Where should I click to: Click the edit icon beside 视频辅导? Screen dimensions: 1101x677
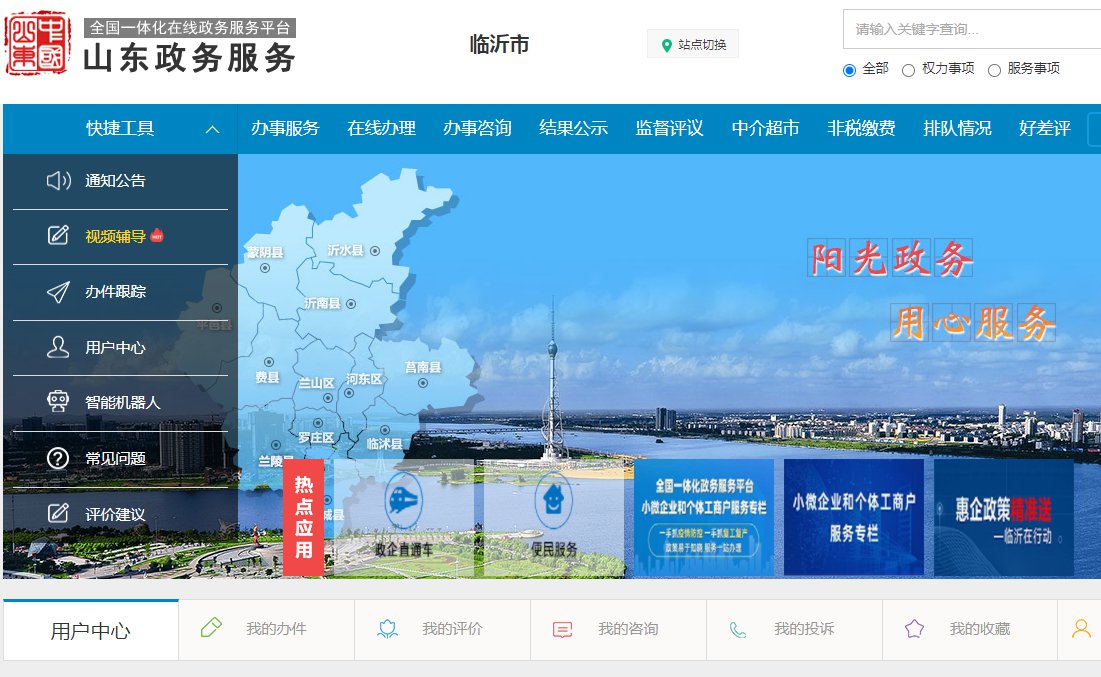[x=58, y=235]
